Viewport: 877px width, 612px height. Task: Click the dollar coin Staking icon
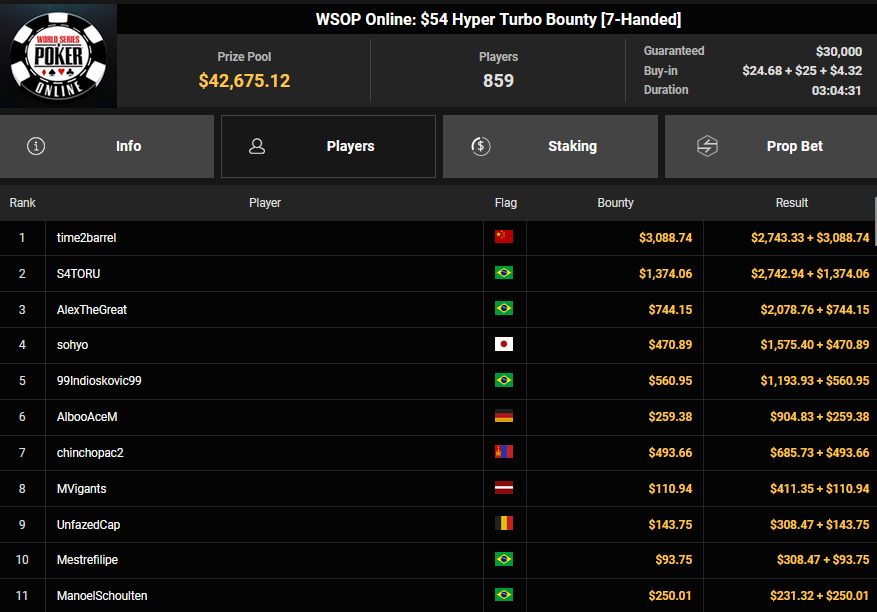tap(480, 146)
